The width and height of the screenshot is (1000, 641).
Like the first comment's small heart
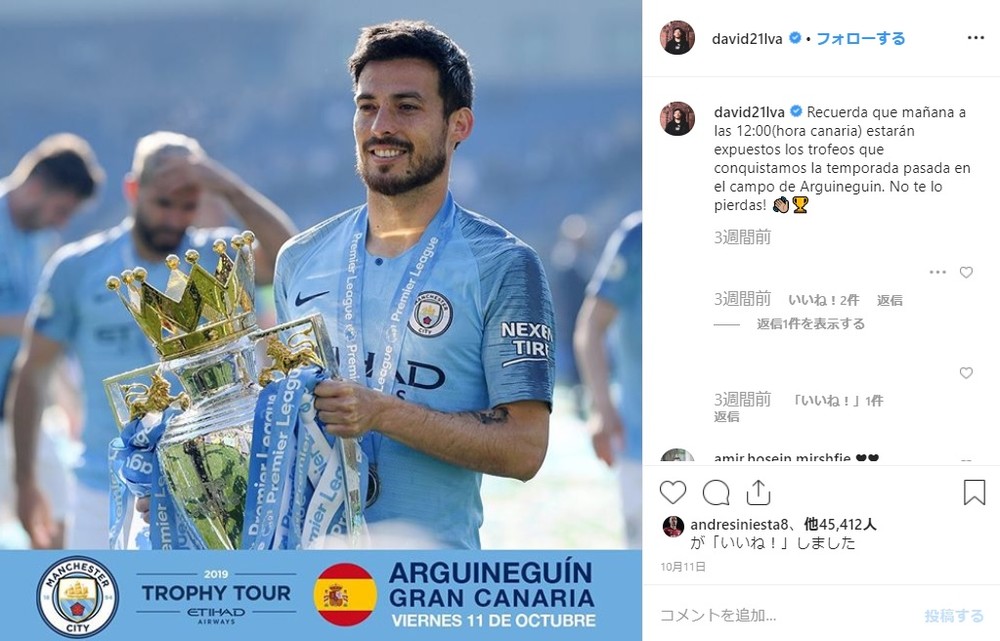point(966,272)
